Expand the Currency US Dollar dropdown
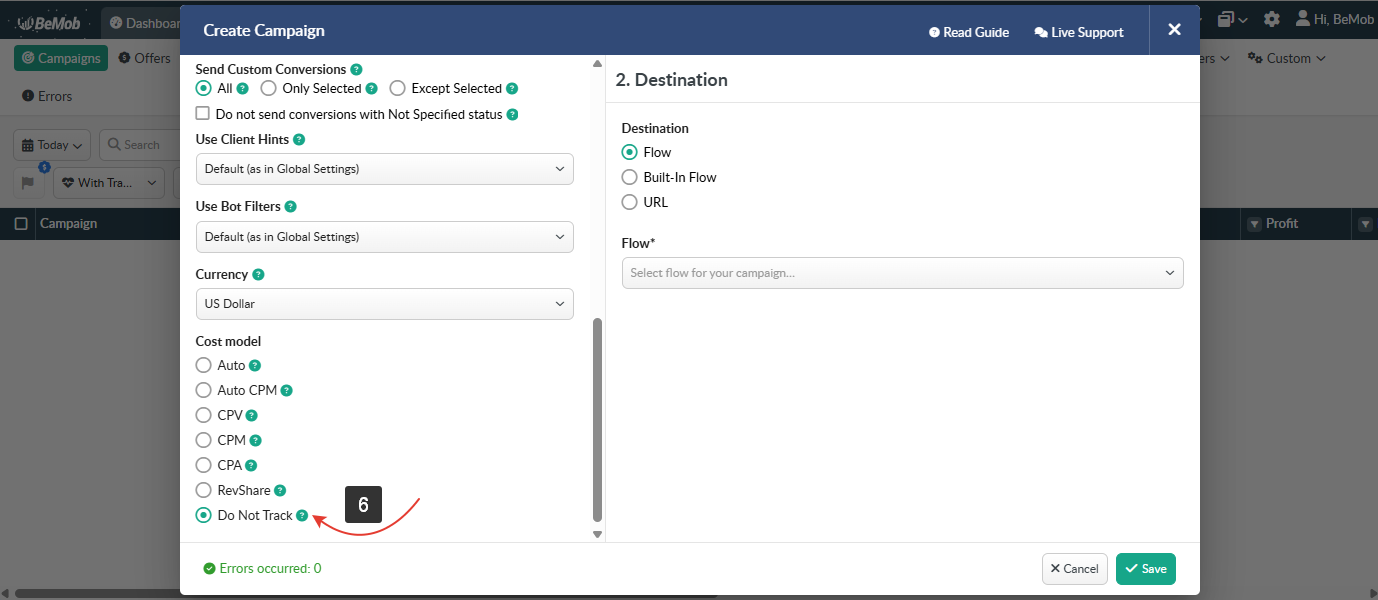Screen dimensions: 1378x600 click(x=384, y=304)
